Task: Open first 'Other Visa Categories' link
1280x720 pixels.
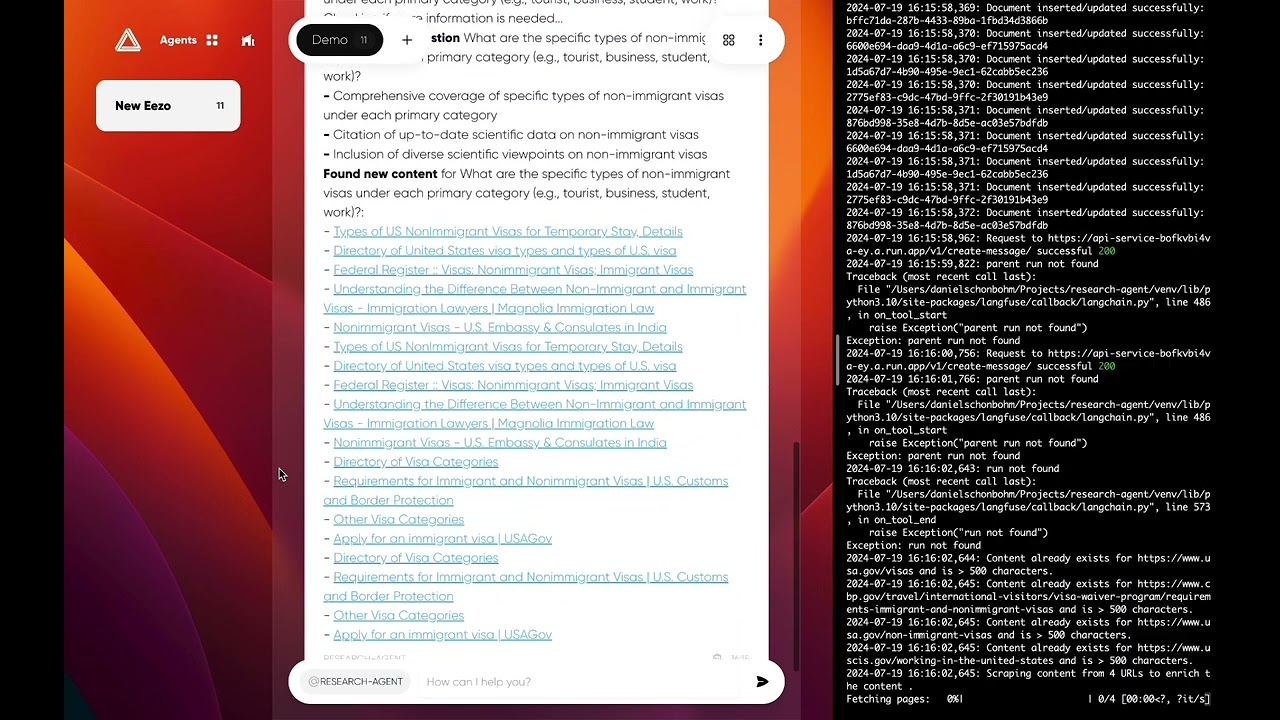Action: tap(399, 520)
